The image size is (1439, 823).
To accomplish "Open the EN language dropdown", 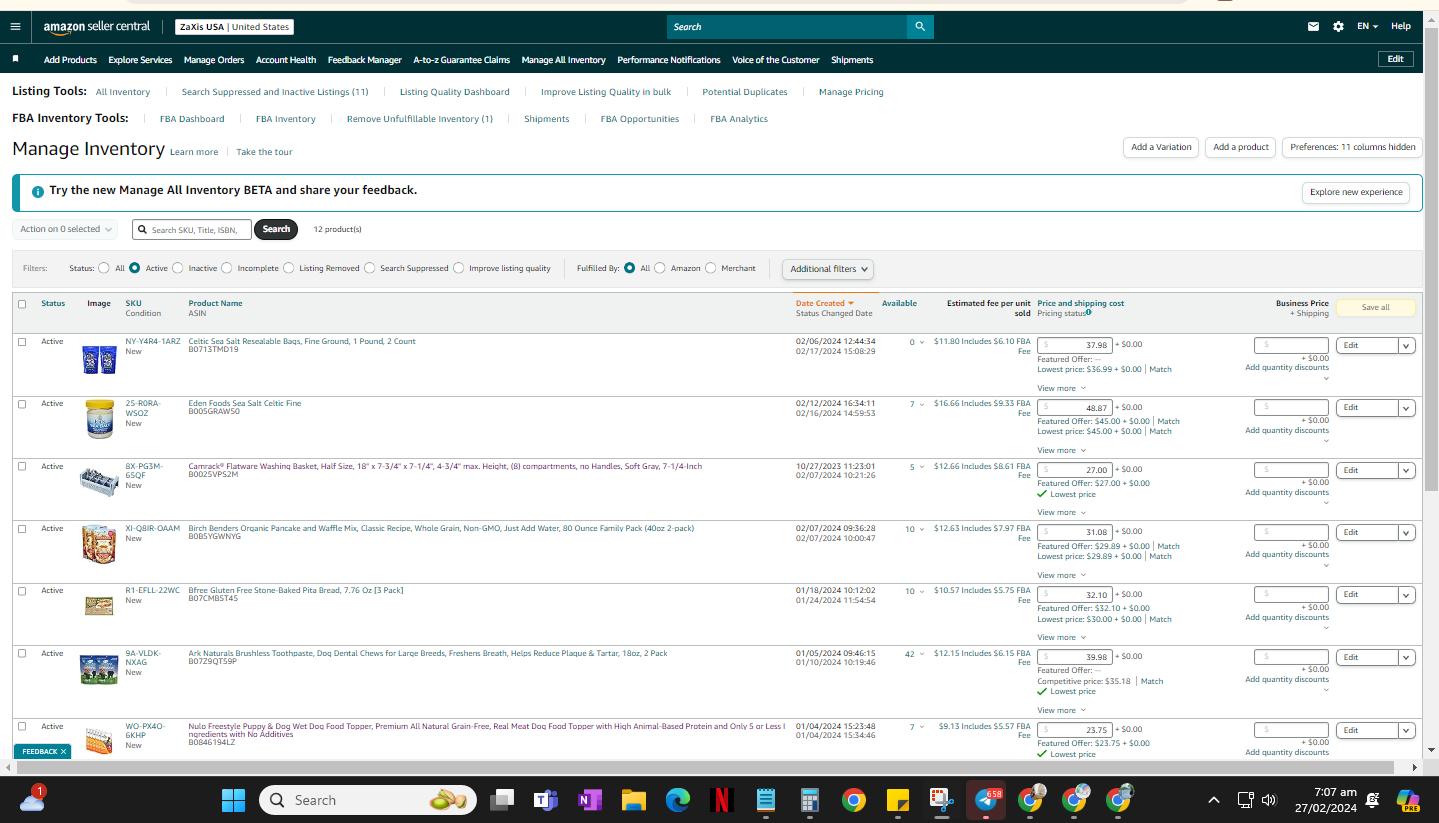I will click(1367, 27).
